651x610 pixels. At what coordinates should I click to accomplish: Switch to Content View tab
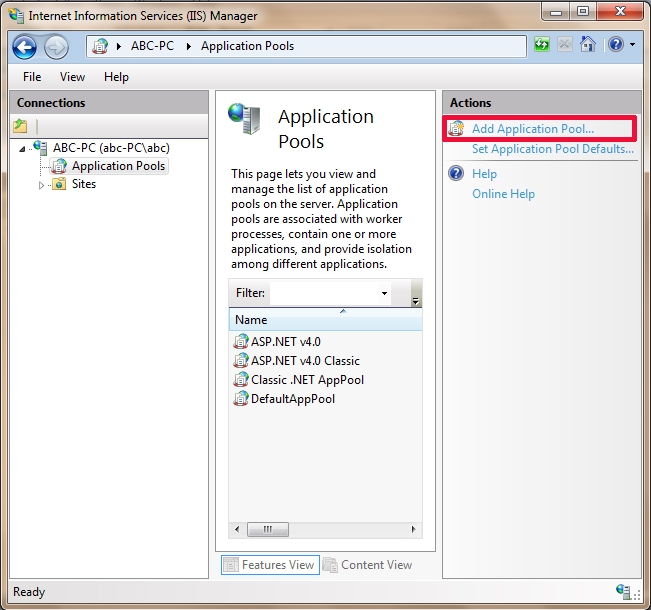[x=368, y=565]
